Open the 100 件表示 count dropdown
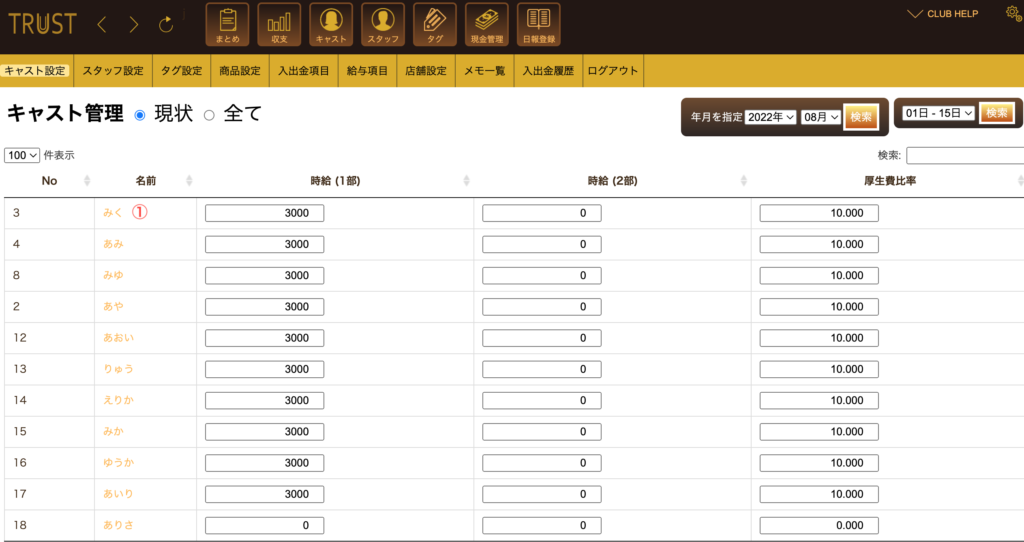The width and height of the screenshot is (1024, 542). pyautogui.click(x=22, y=155)
